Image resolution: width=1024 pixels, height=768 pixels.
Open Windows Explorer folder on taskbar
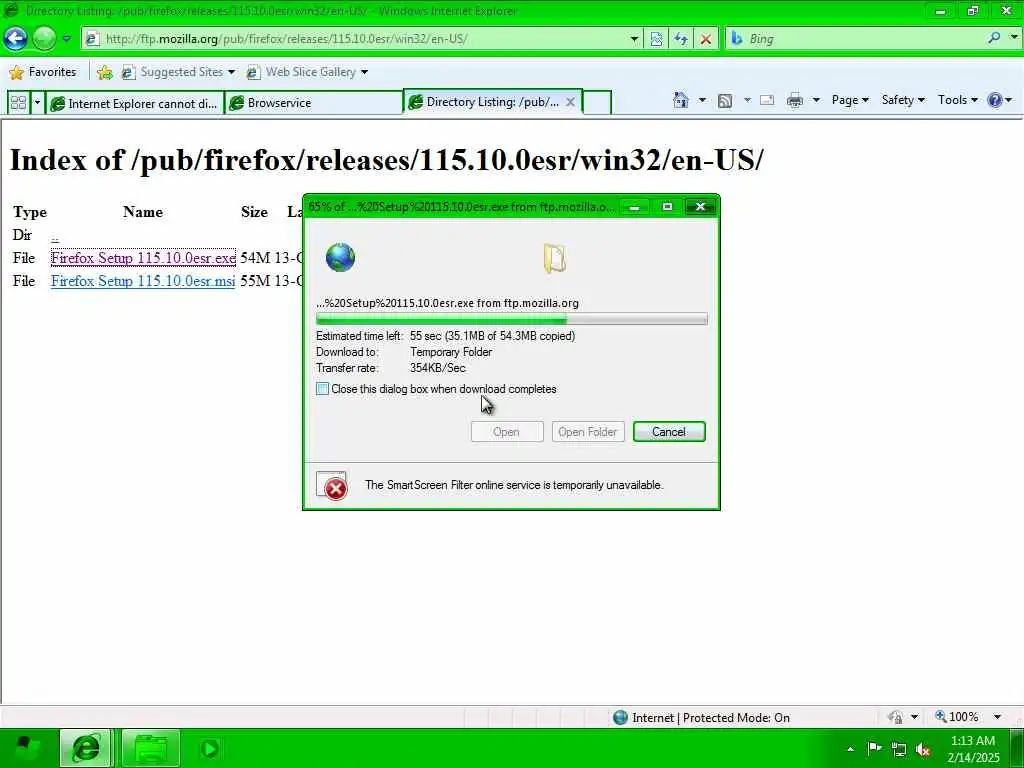pos(150,748)
